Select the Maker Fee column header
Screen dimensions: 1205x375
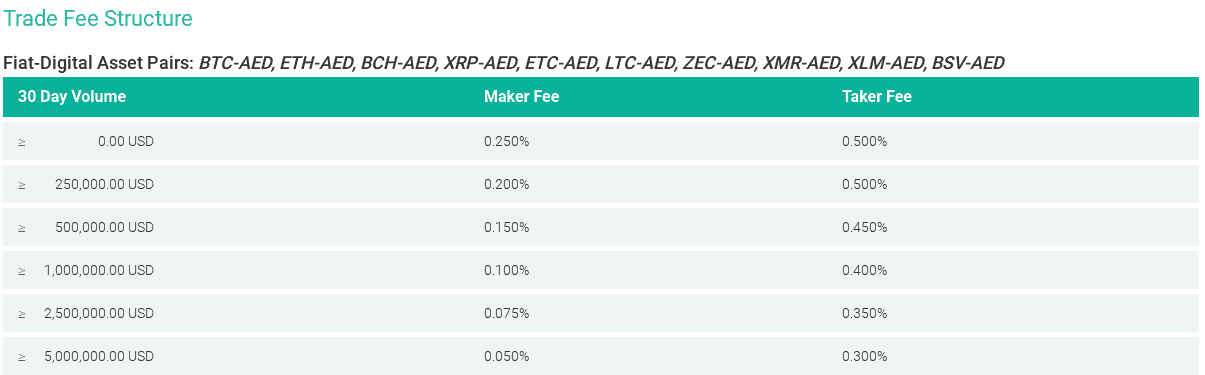[521, 97]
